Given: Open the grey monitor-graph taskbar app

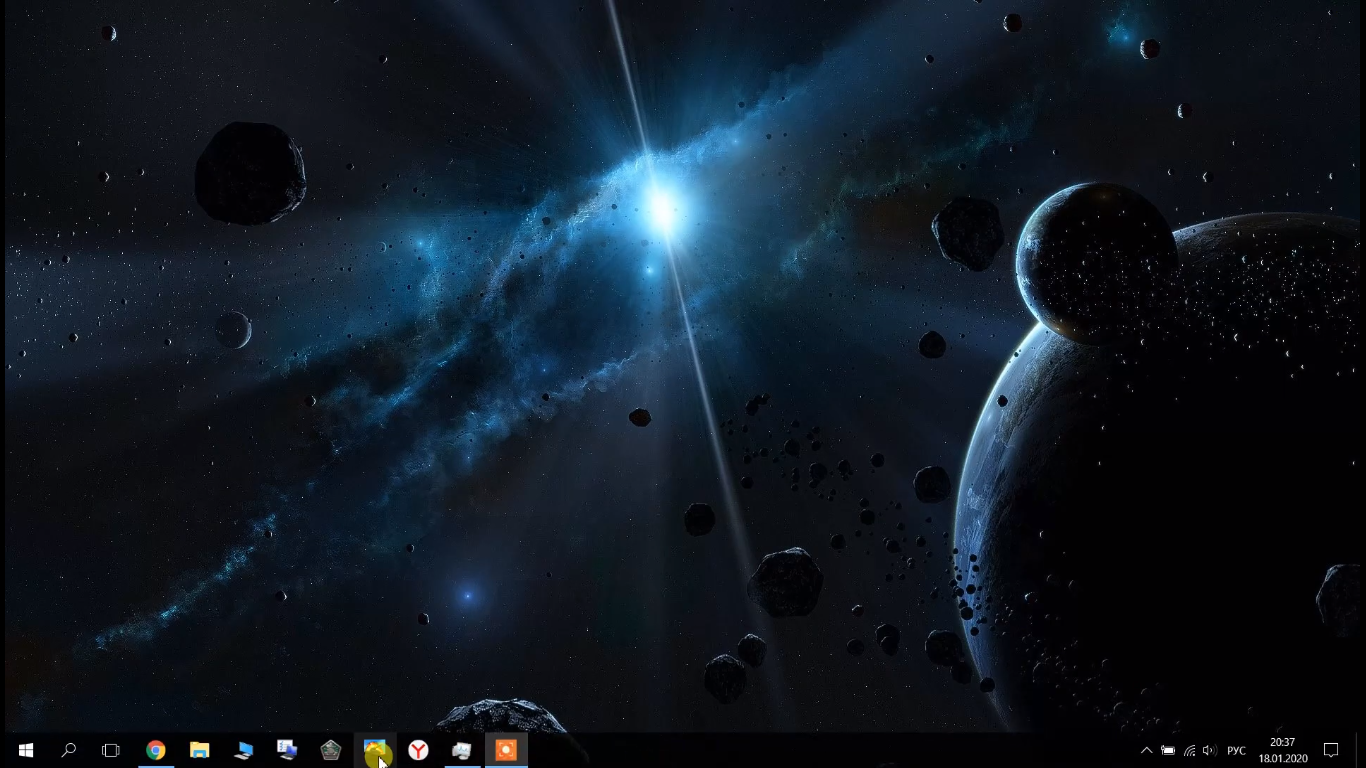Looking at the screenshot, I should 462,750.
